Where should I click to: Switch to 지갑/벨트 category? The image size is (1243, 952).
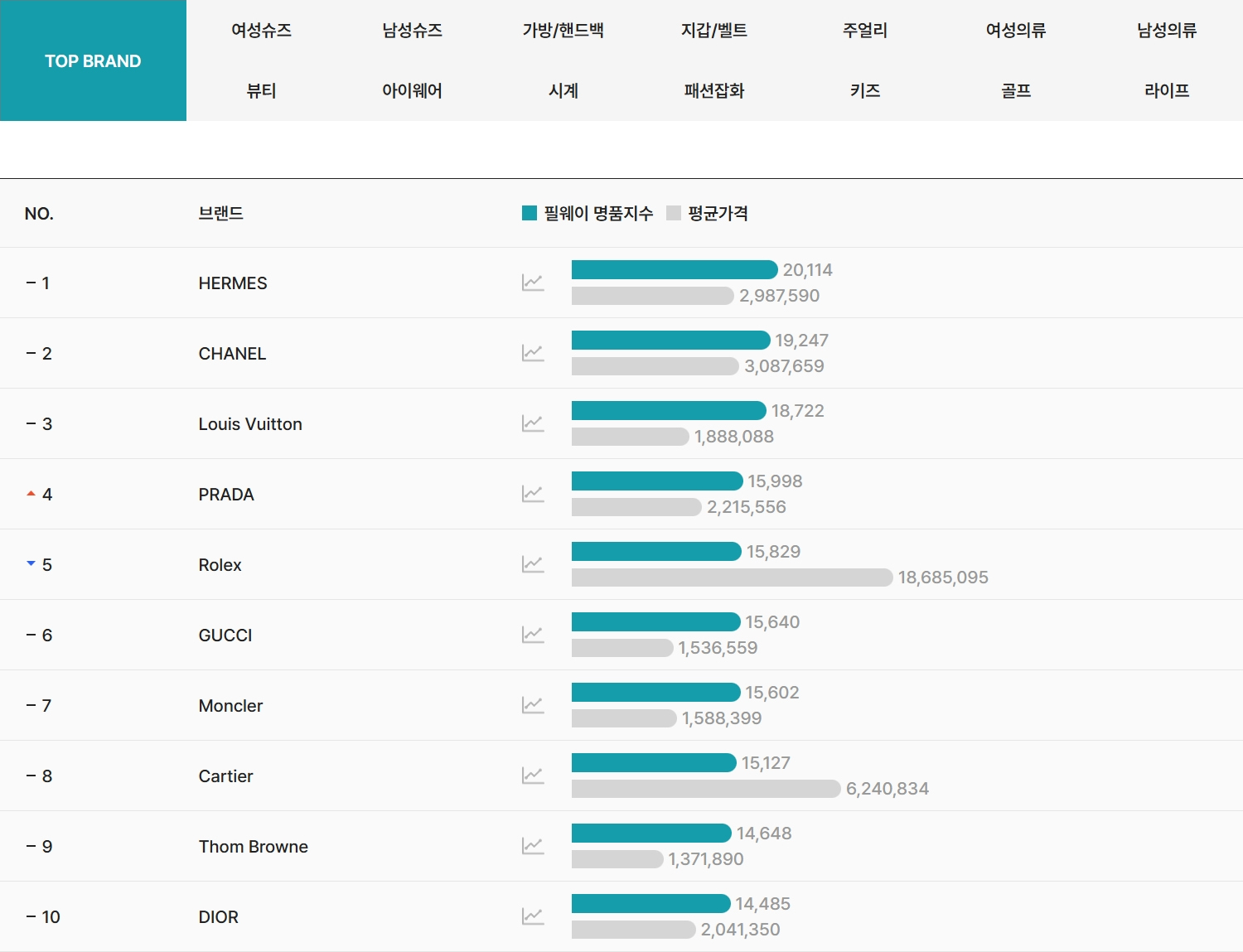(x=713, y=31)
